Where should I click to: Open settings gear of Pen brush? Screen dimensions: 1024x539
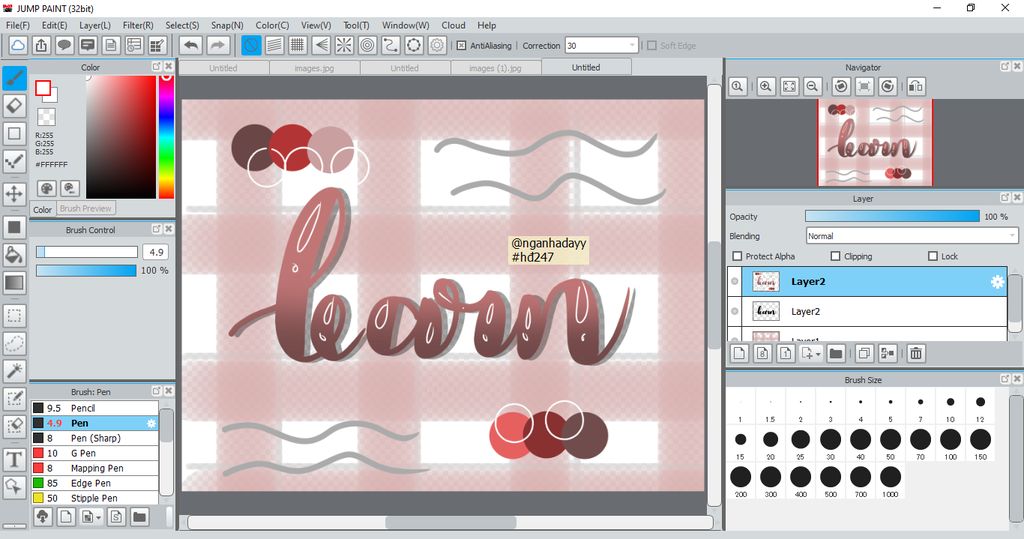coord(152,423)
